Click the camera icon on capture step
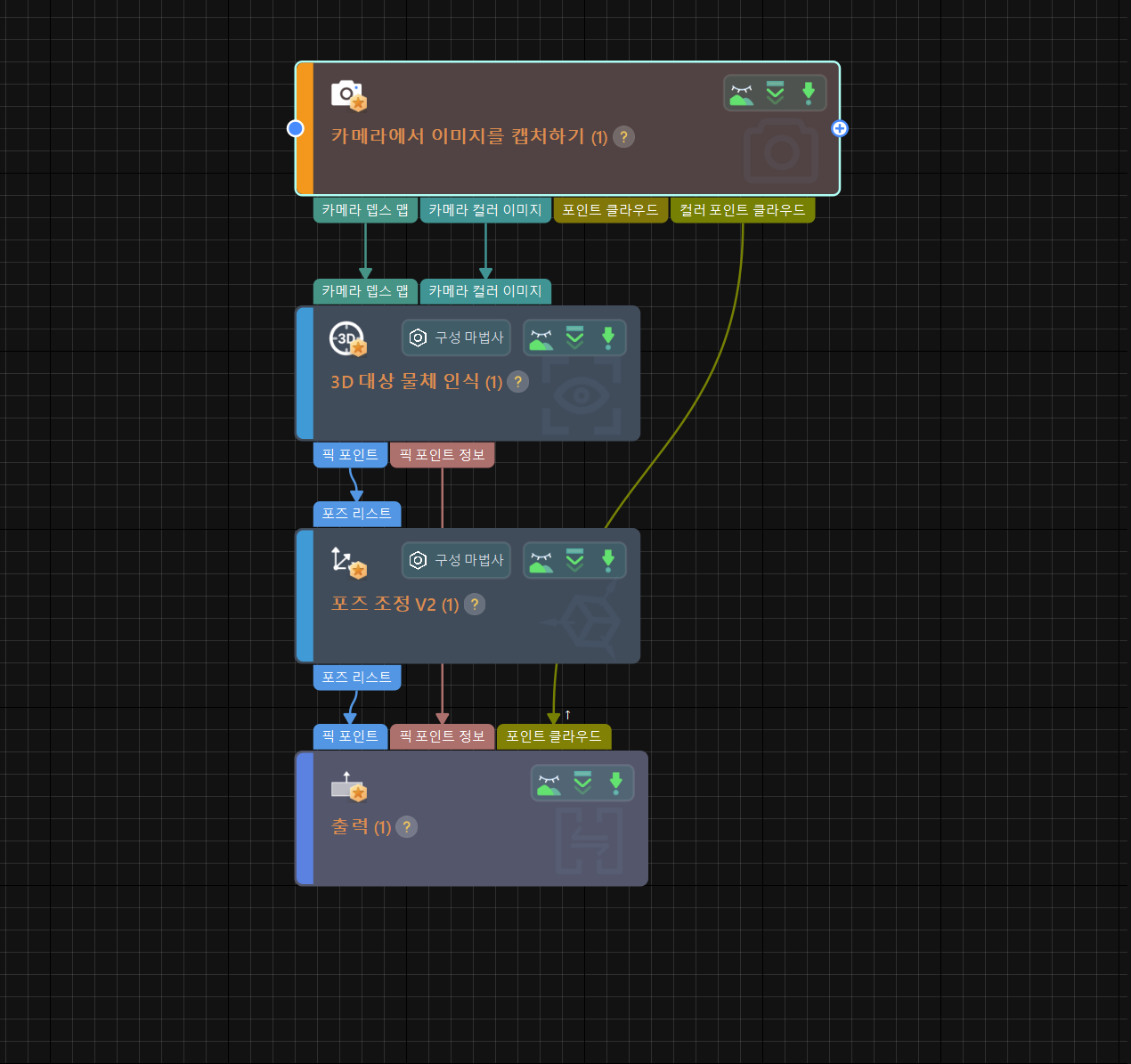This screenshot has width=1131, height=1064. pyautogui.click(x=348, y=95)
